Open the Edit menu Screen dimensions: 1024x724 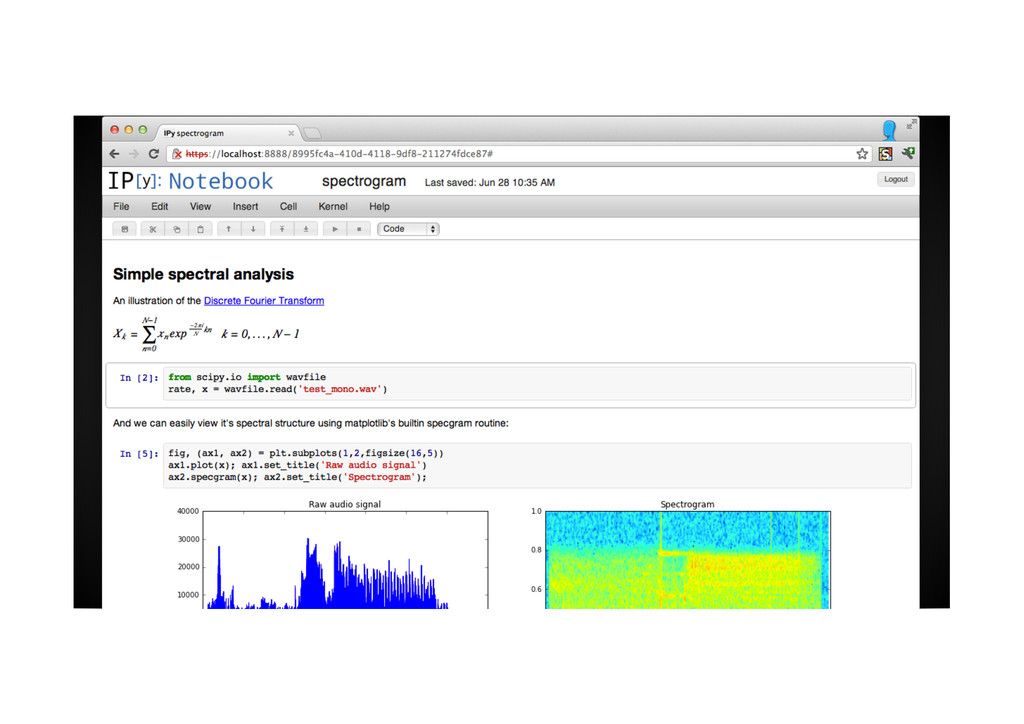[x=160, y=206]
